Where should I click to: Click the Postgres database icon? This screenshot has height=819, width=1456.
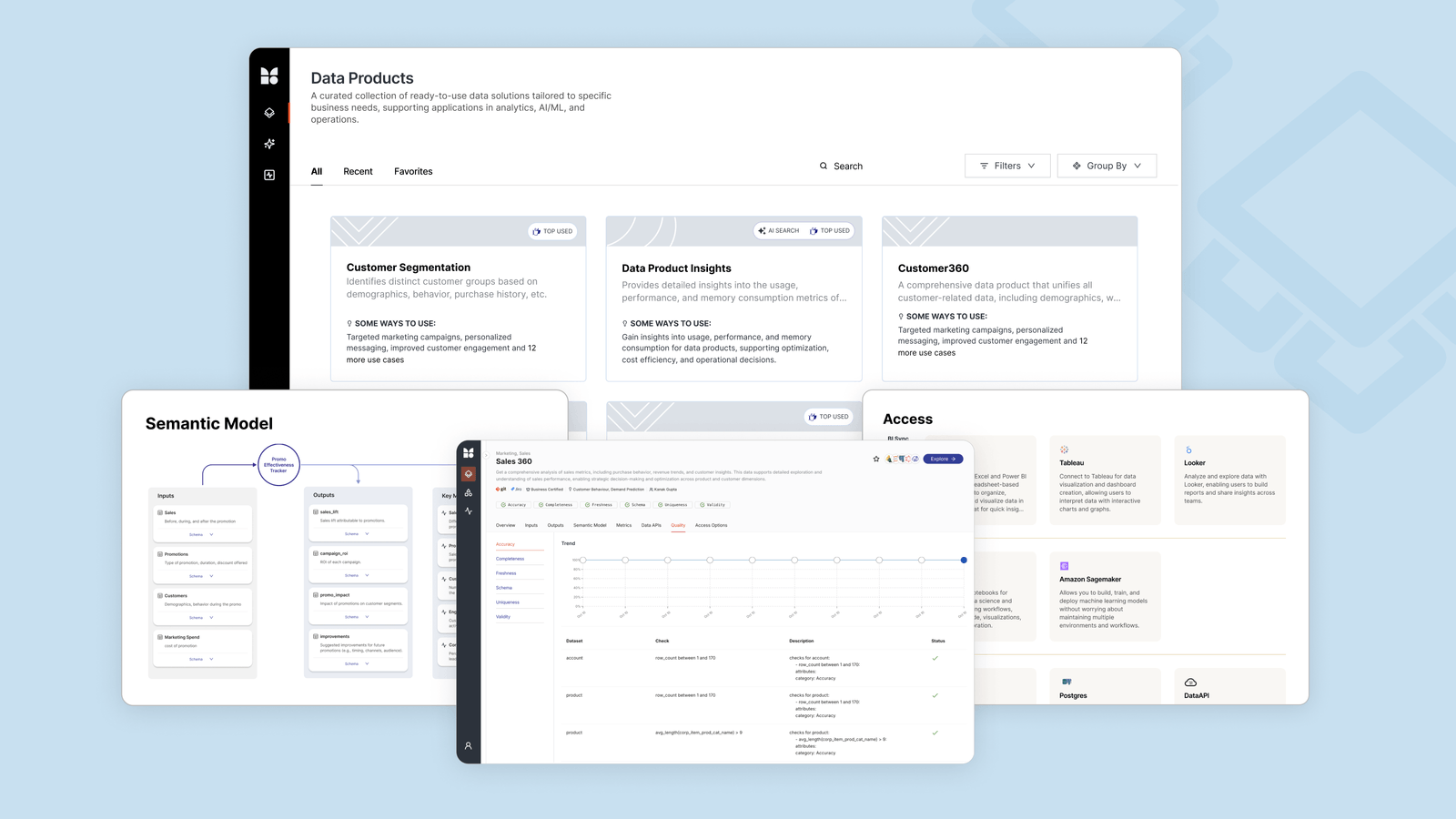pyautogui.click(x=1065, y=681)
